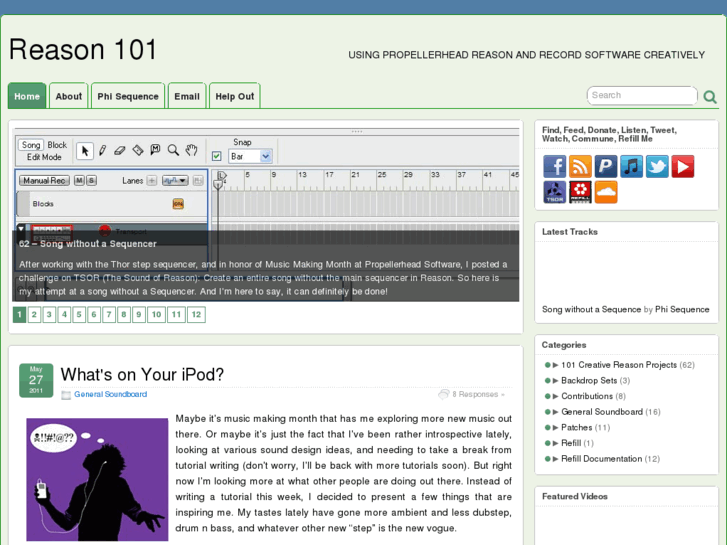Toggle the Manual Rec button

coord(44,180)
